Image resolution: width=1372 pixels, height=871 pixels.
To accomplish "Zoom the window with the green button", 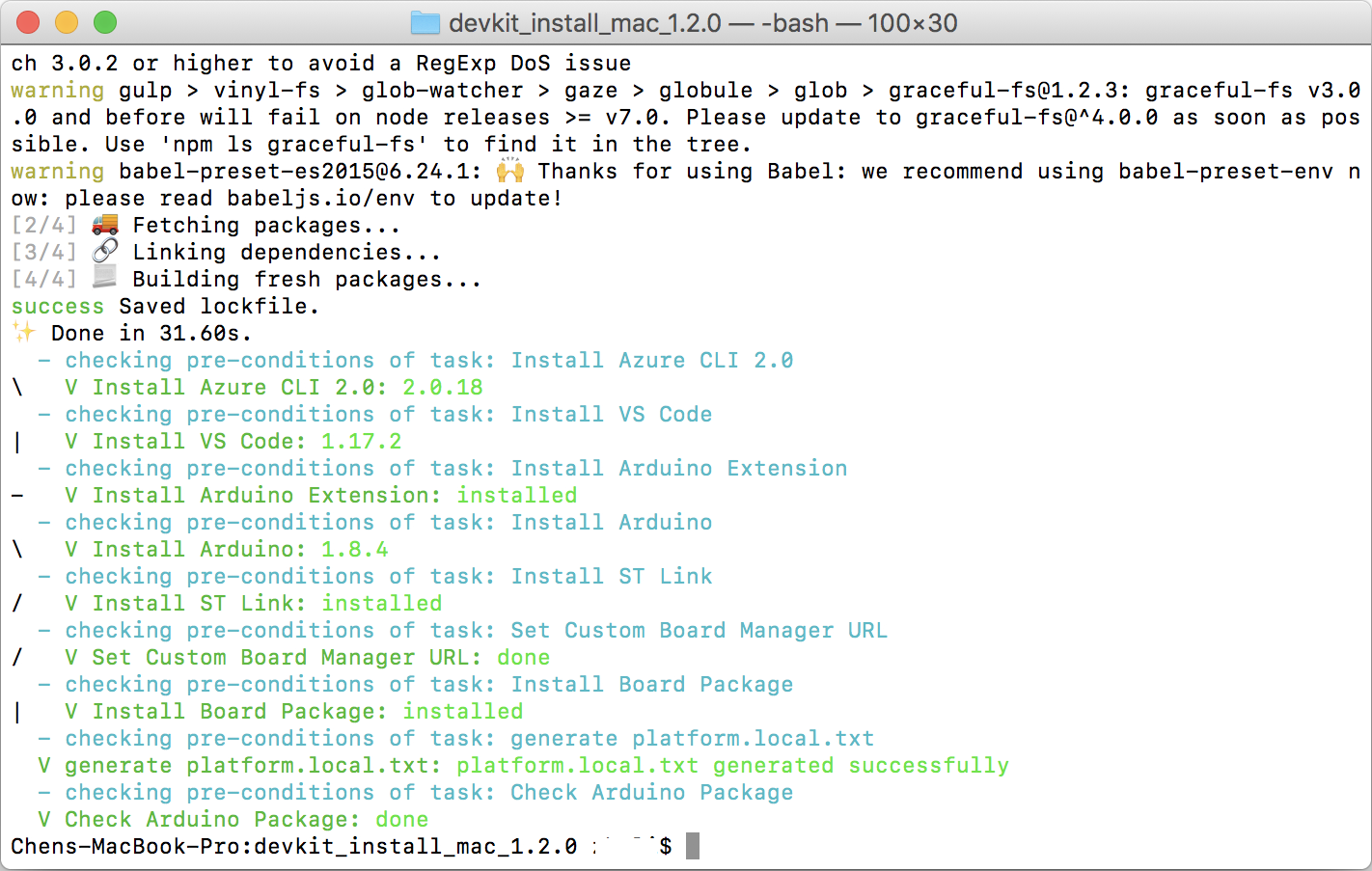I will (x=105, y=22).
